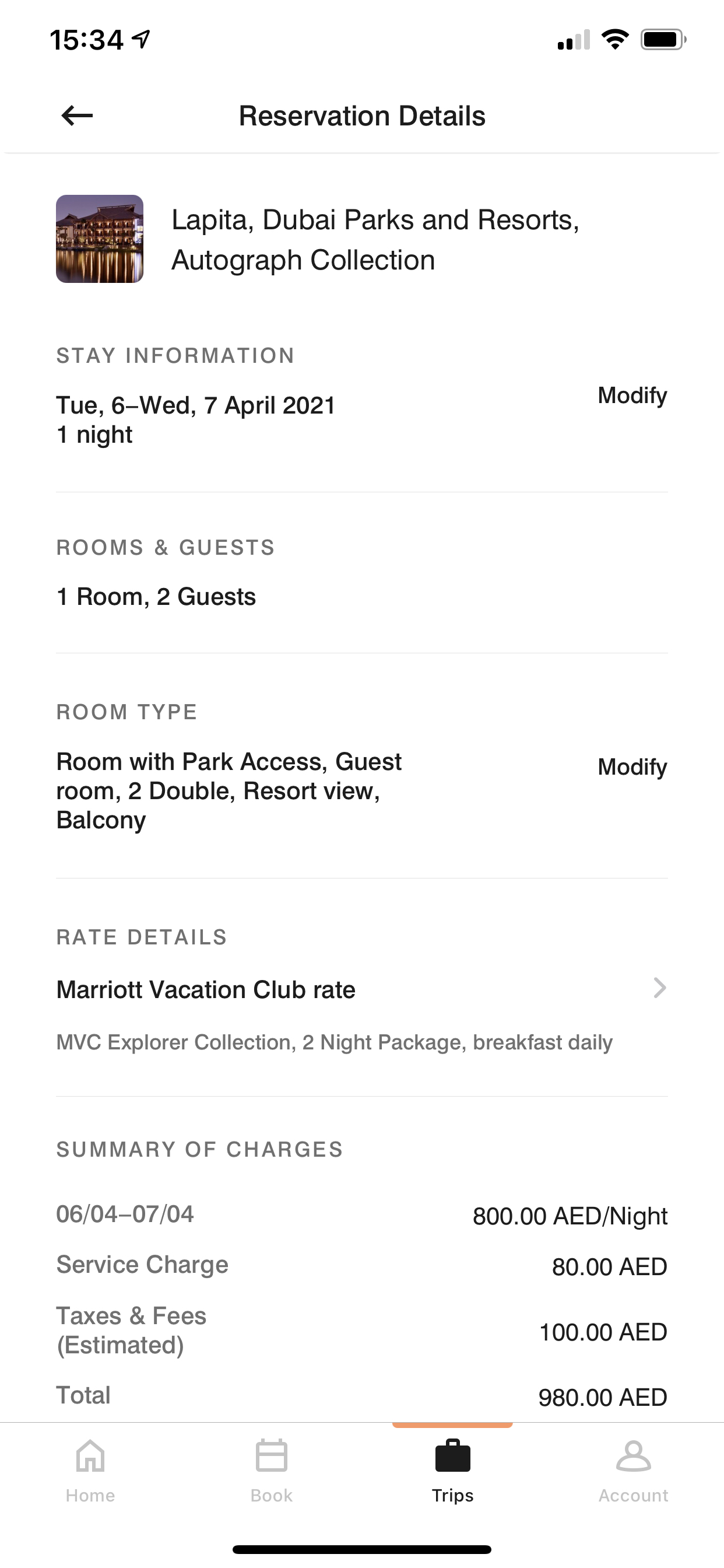Screen dimensions: 724x1568
Task: Modify the room type
Action: [x=632, y=767]
